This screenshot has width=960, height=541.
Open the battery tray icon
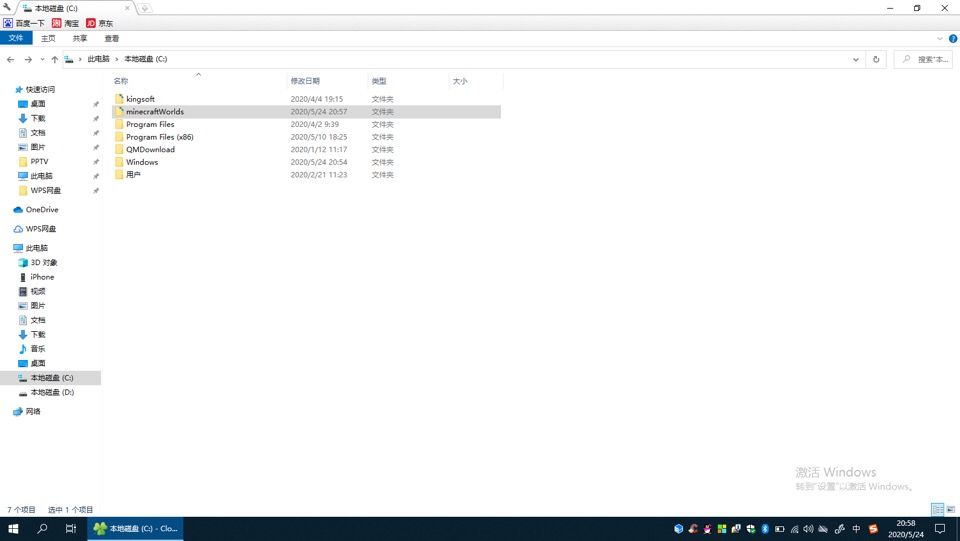[779, 529]
